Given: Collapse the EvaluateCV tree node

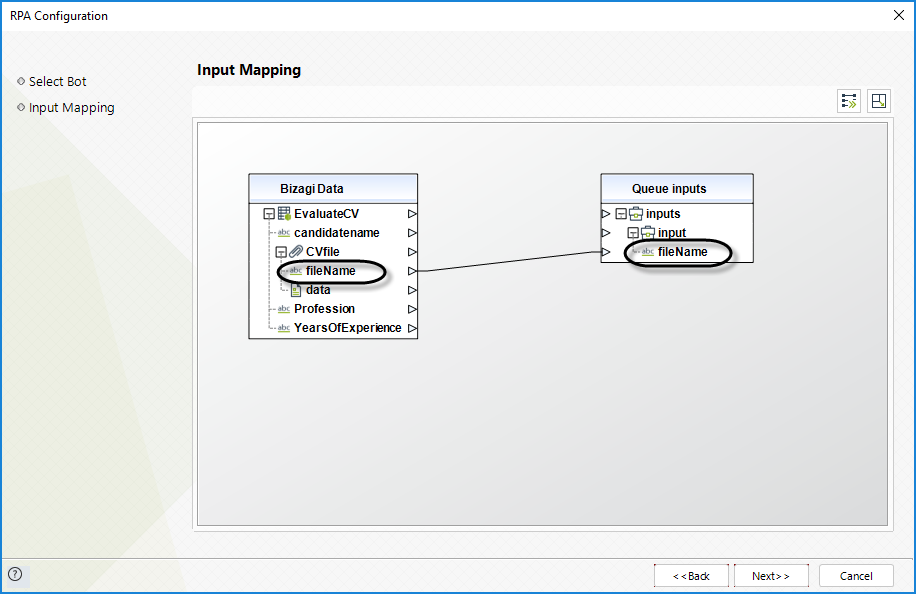Looking at the screenshot, I should click(269, 214).
